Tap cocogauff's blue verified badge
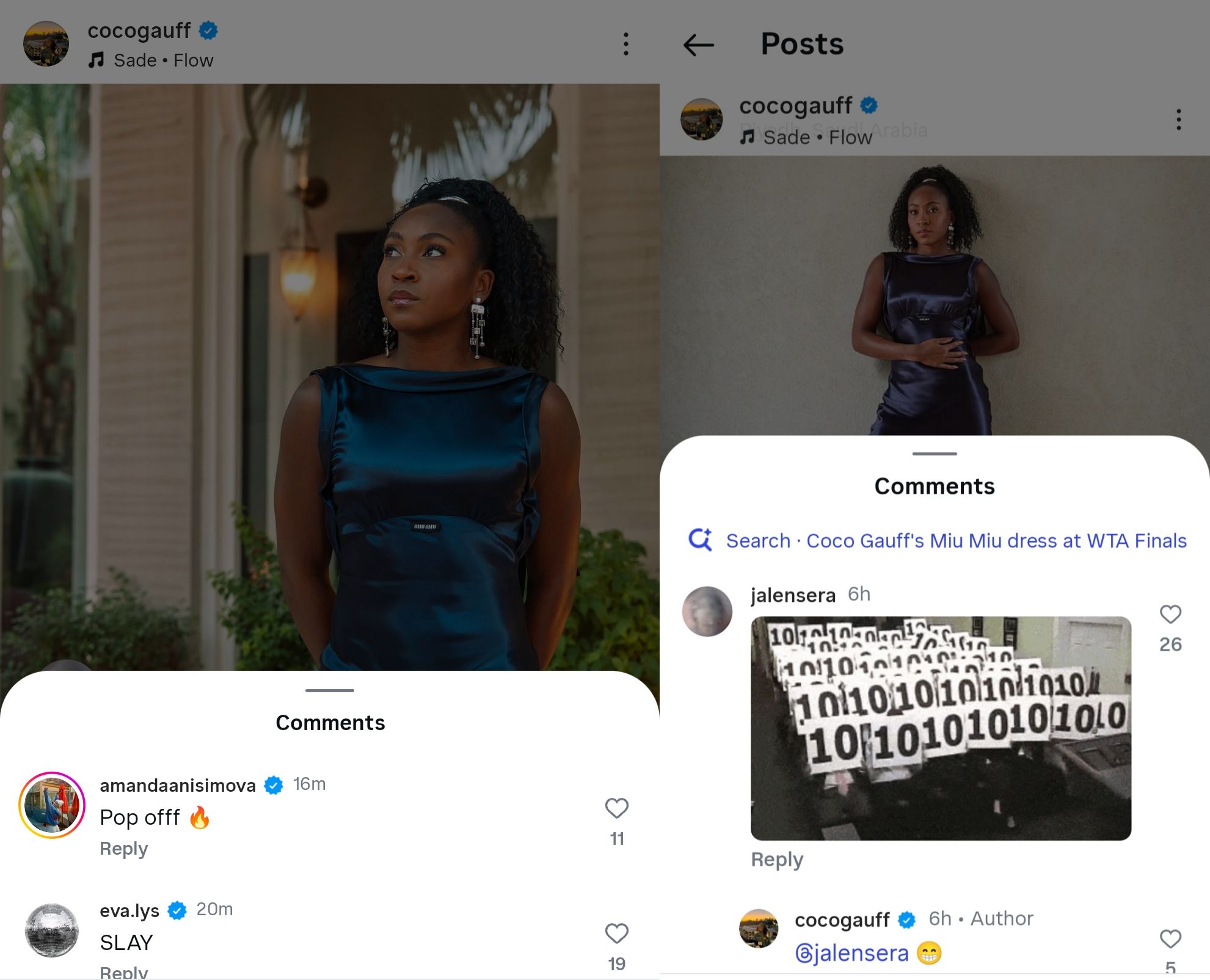 [209, 29]
